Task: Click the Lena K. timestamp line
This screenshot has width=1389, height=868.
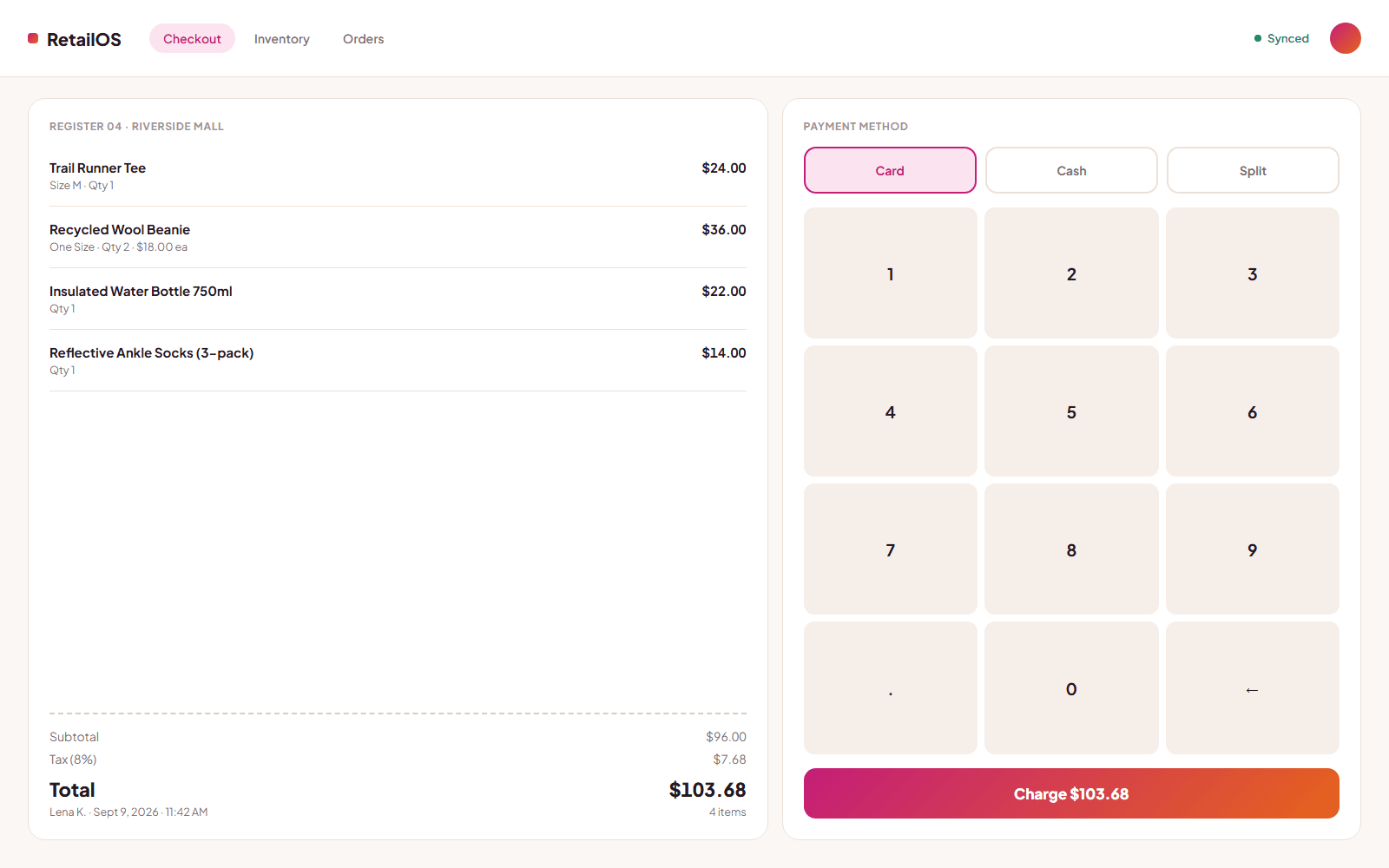Action: coord(128,812)
